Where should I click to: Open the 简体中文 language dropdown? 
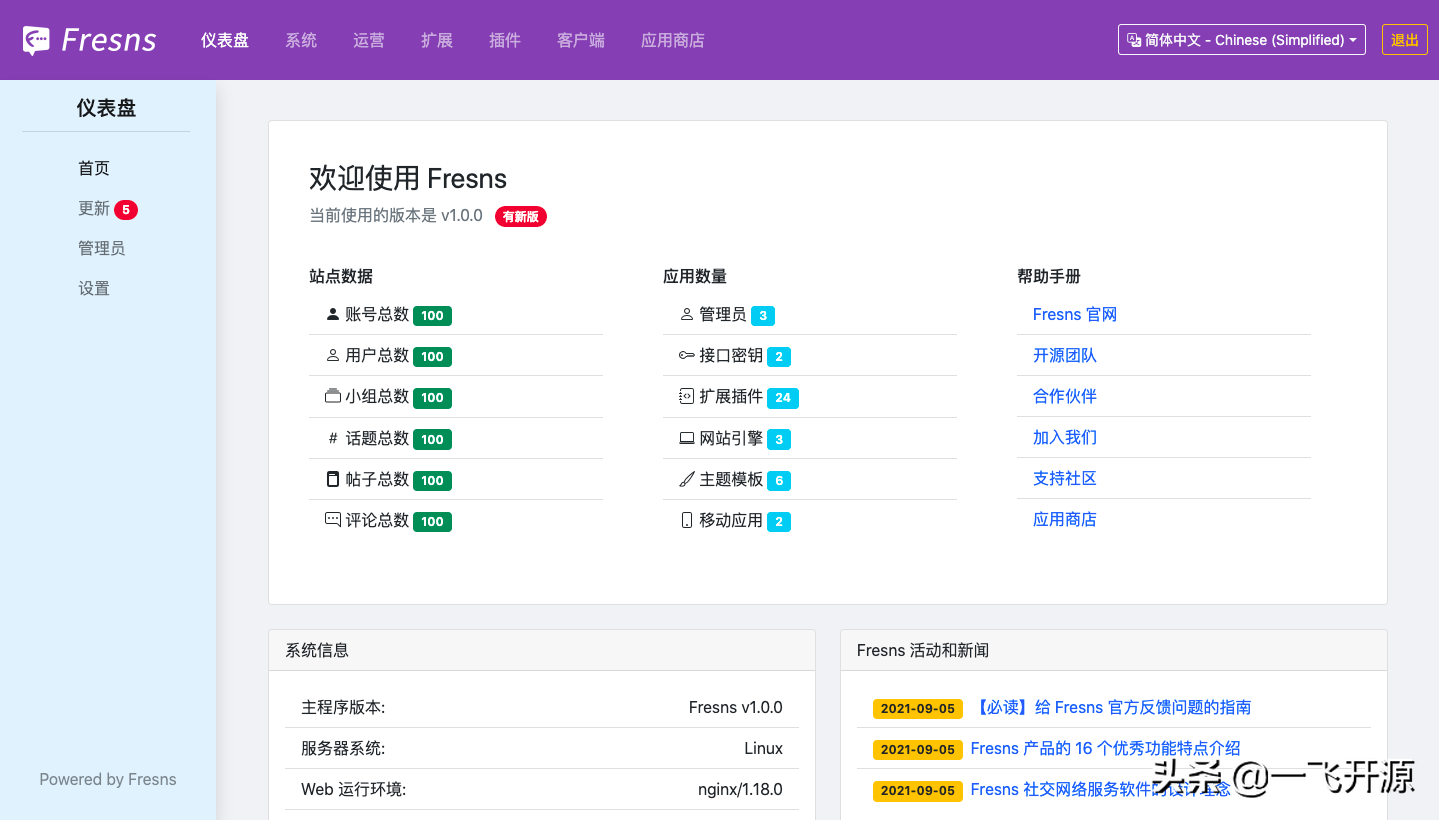click(1242, 40)
